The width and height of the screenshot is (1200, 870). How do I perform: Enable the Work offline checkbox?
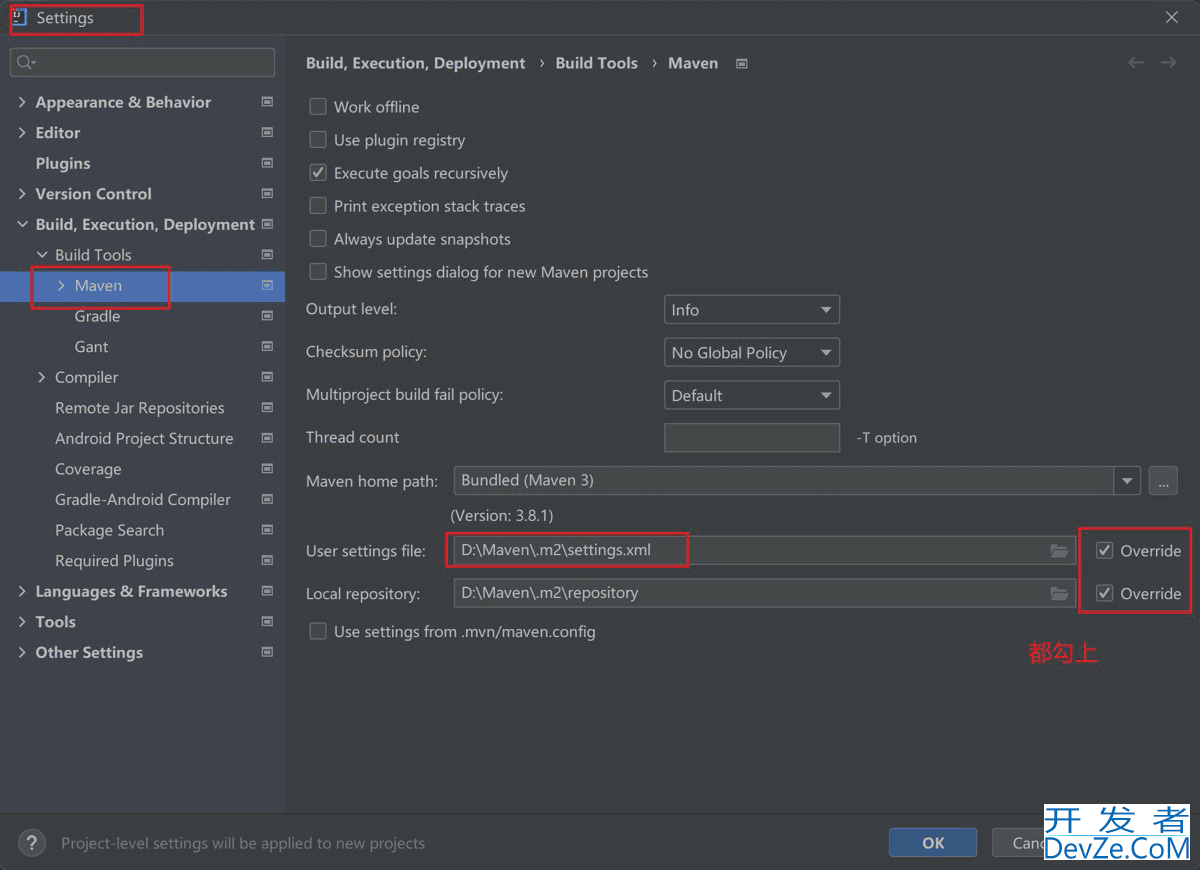click(x=318, y=107)
